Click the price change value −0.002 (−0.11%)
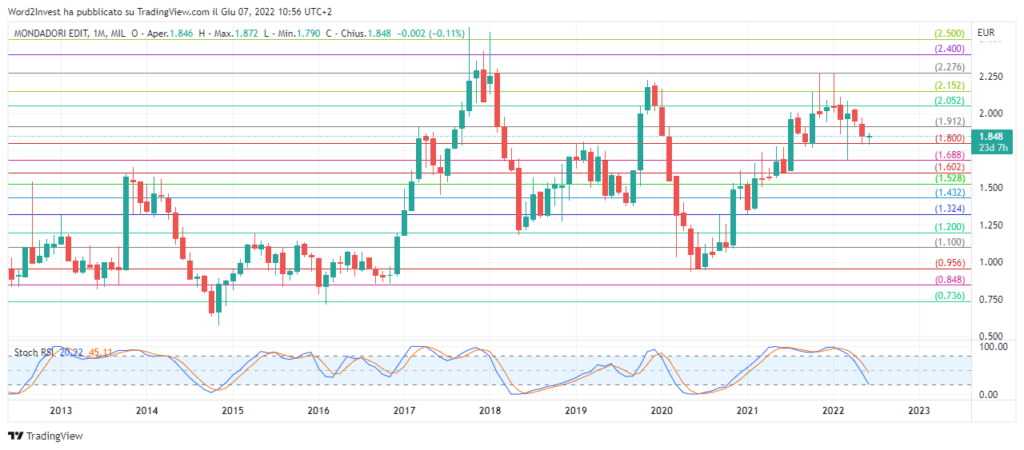1024x450 pixels. [x=433, y=33]
